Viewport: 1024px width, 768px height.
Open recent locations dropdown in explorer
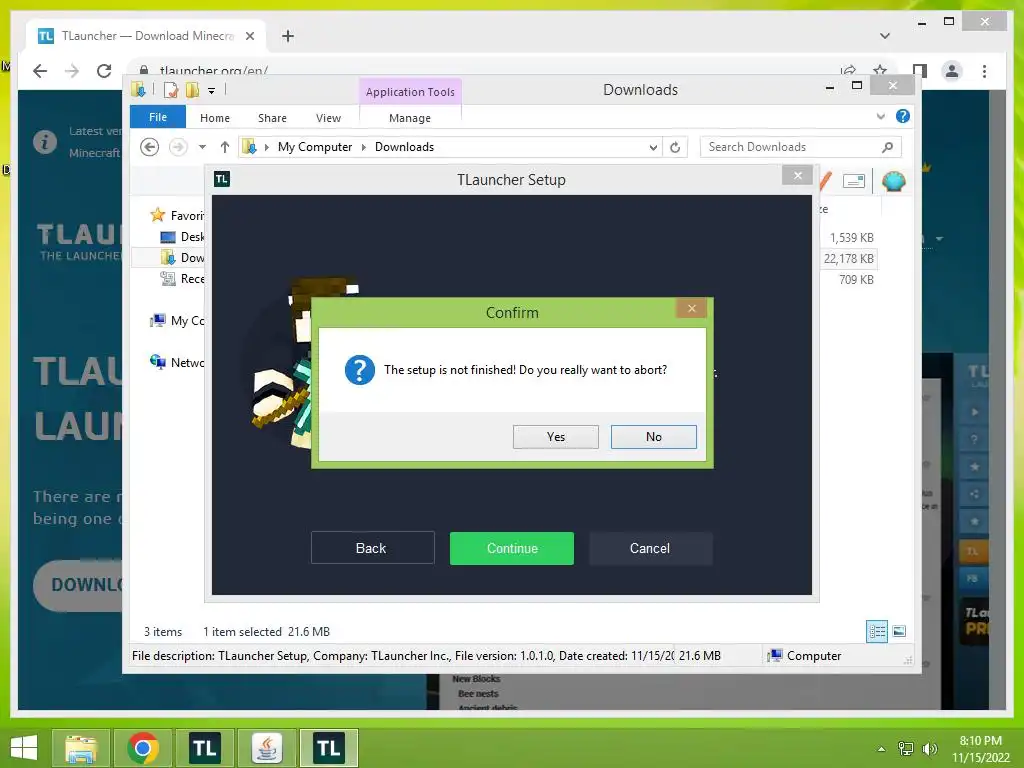pos(202,147)
